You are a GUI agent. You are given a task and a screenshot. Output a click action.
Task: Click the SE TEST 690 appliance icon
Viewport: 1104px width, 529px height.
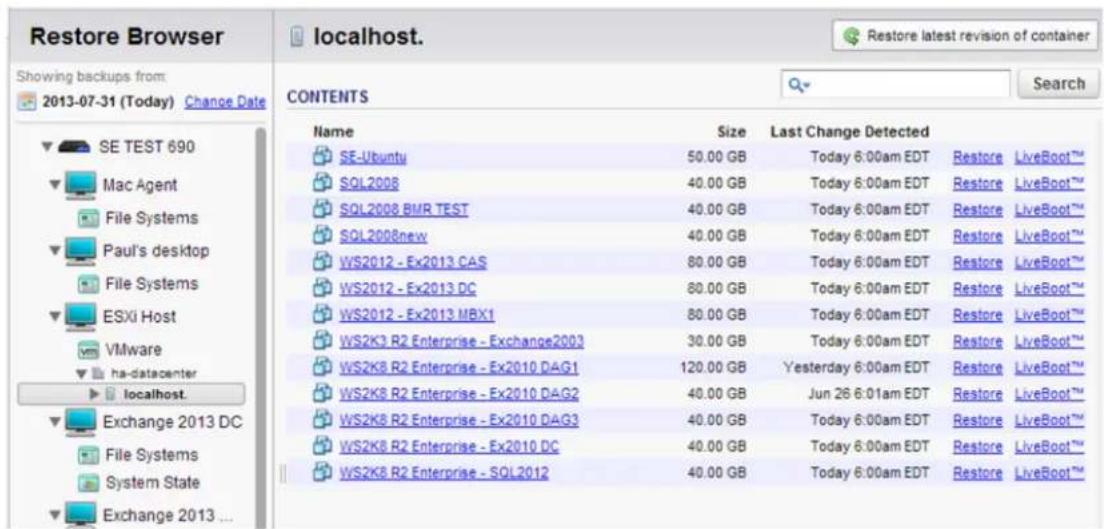(x=75, y=148)
